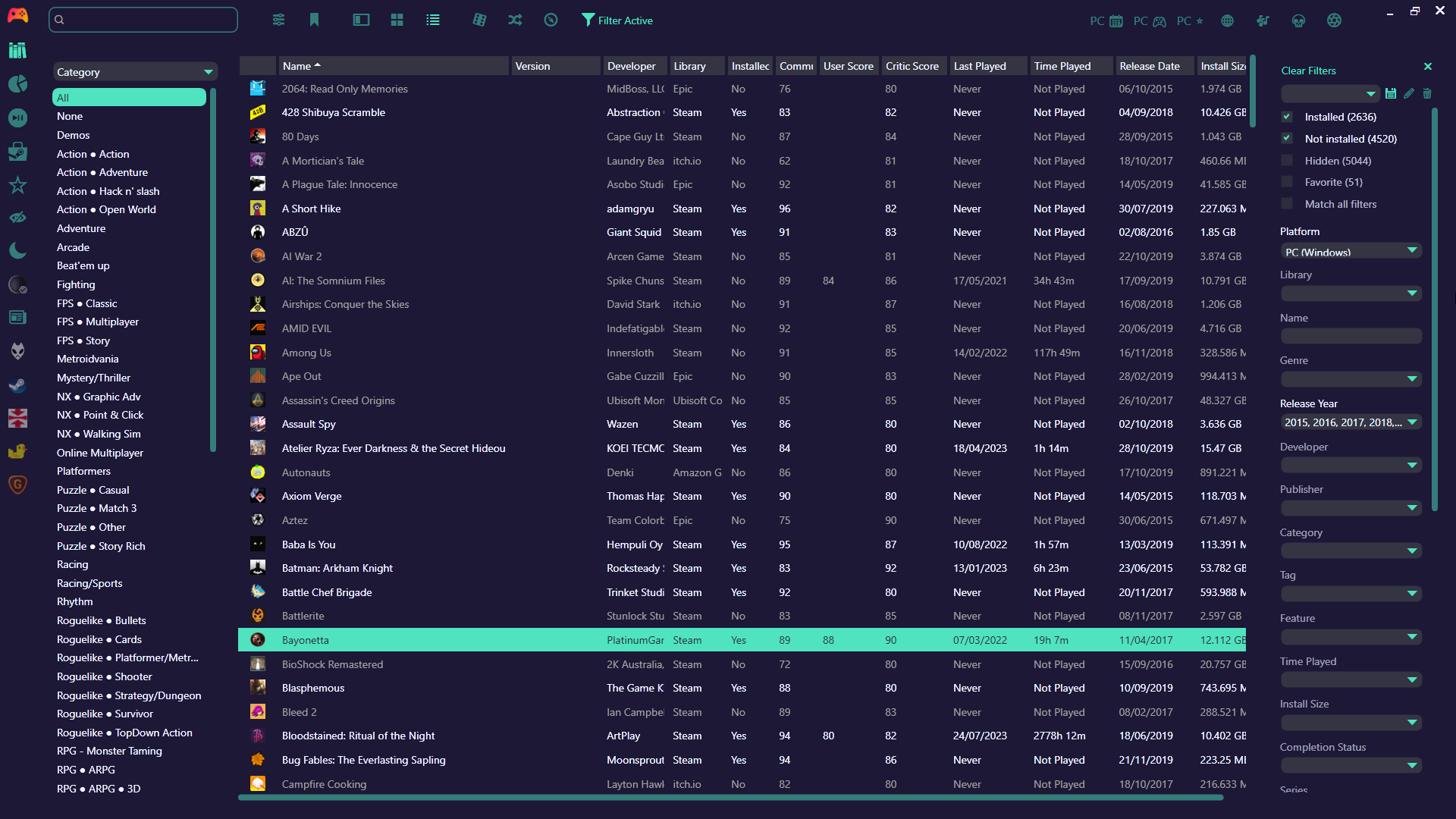Expand the Completion Status filter dropdown

pyautogui.click(x=1351, y=766)
